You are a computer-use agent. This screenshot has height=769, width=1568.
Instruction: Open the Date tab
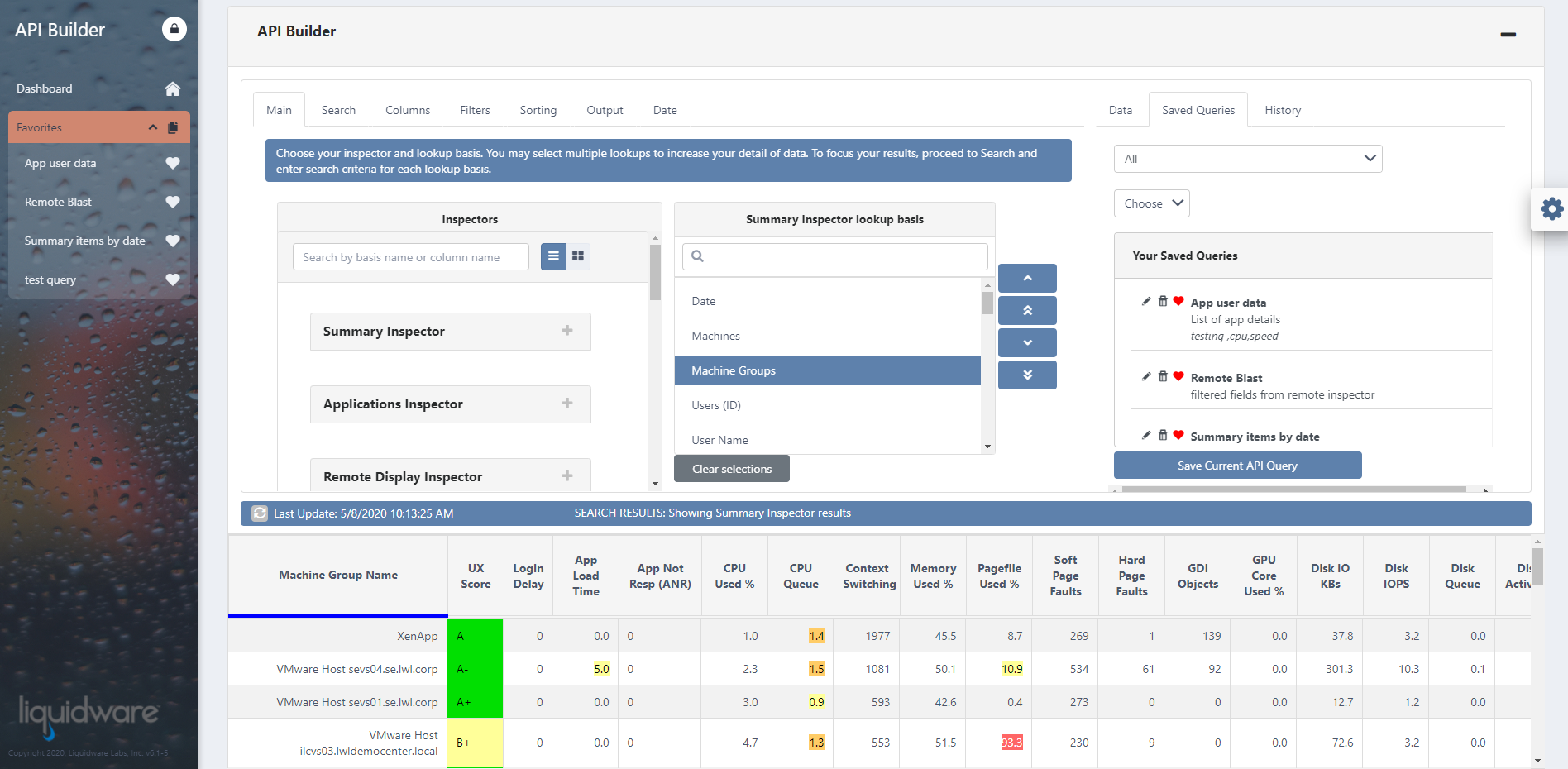coord(665,110)
